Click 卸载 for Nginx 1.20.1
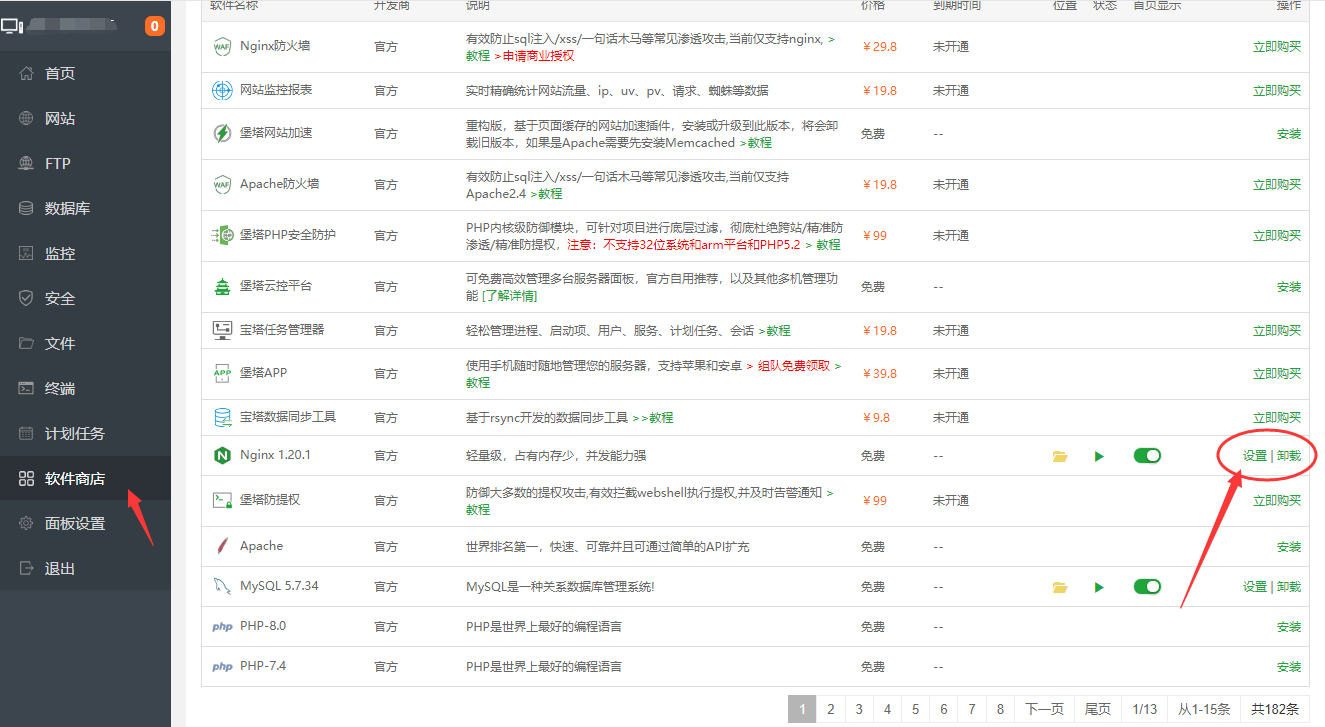1325x727 pixels. pos(1289,456)
